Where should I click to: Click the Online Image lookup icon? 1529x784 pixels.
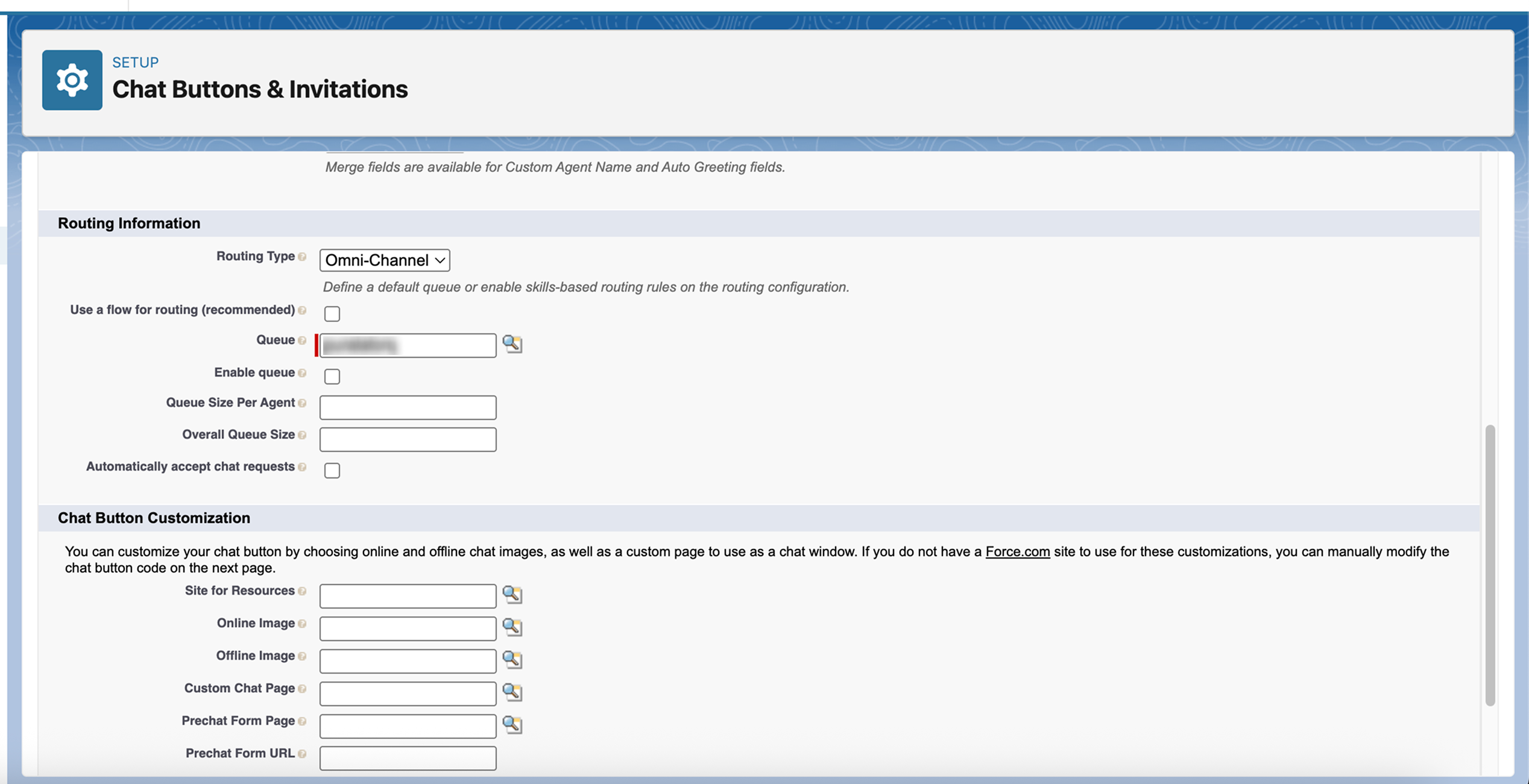pos(512,627)
